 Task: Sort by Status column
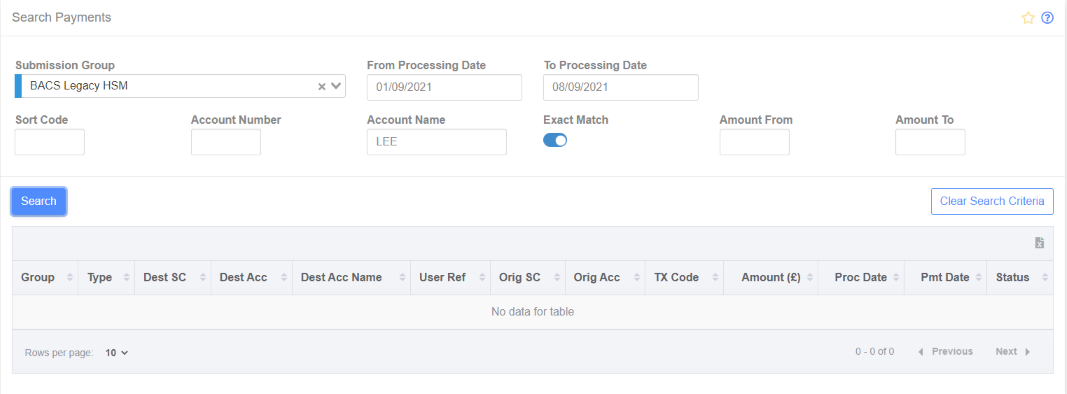(1019, 278)
